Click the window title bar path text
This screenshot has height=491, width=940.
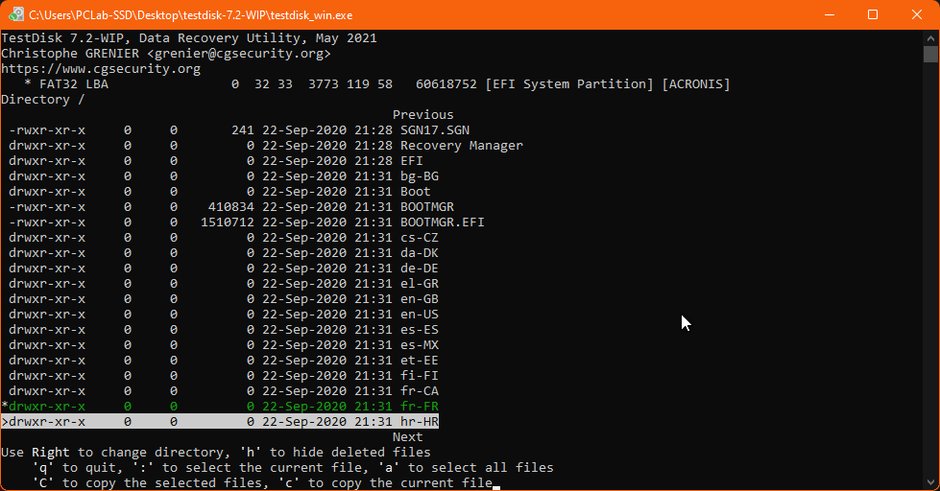[x=191, y=15]
